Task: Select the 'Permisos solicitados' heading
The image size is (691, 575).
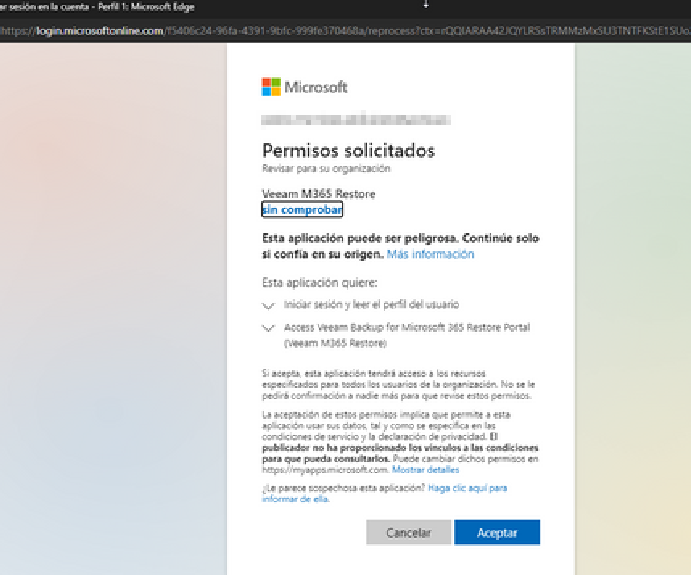Action: [x=349, y=151]
